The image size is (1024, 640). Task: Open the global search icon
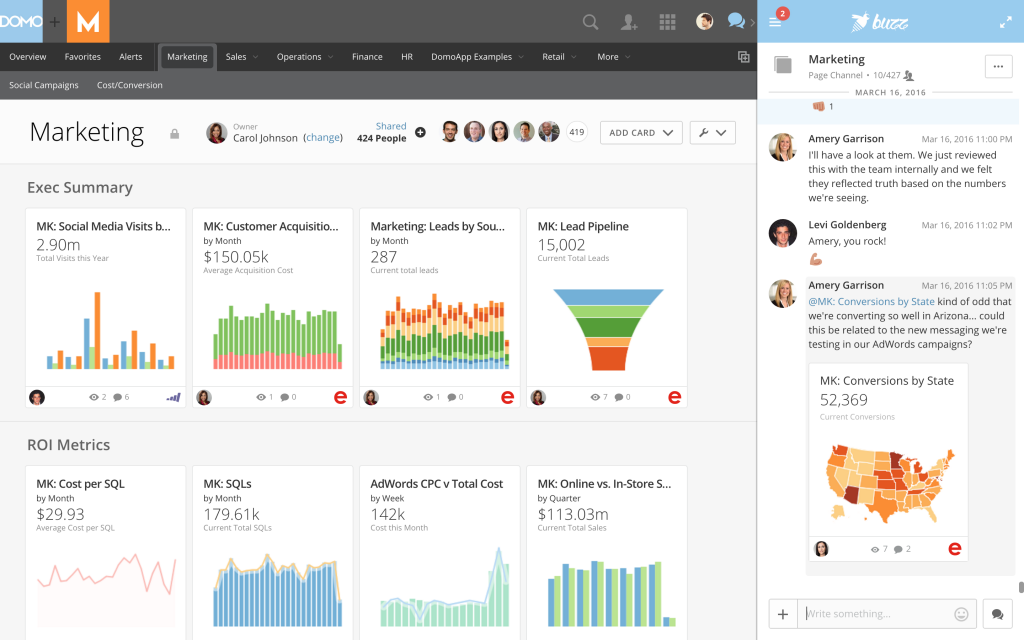590,21
